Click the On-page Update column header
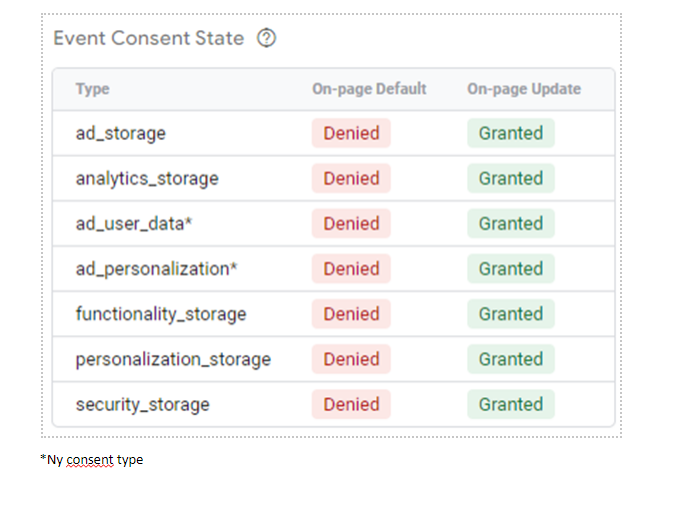 pyautogui.click(x=524, y=89)
